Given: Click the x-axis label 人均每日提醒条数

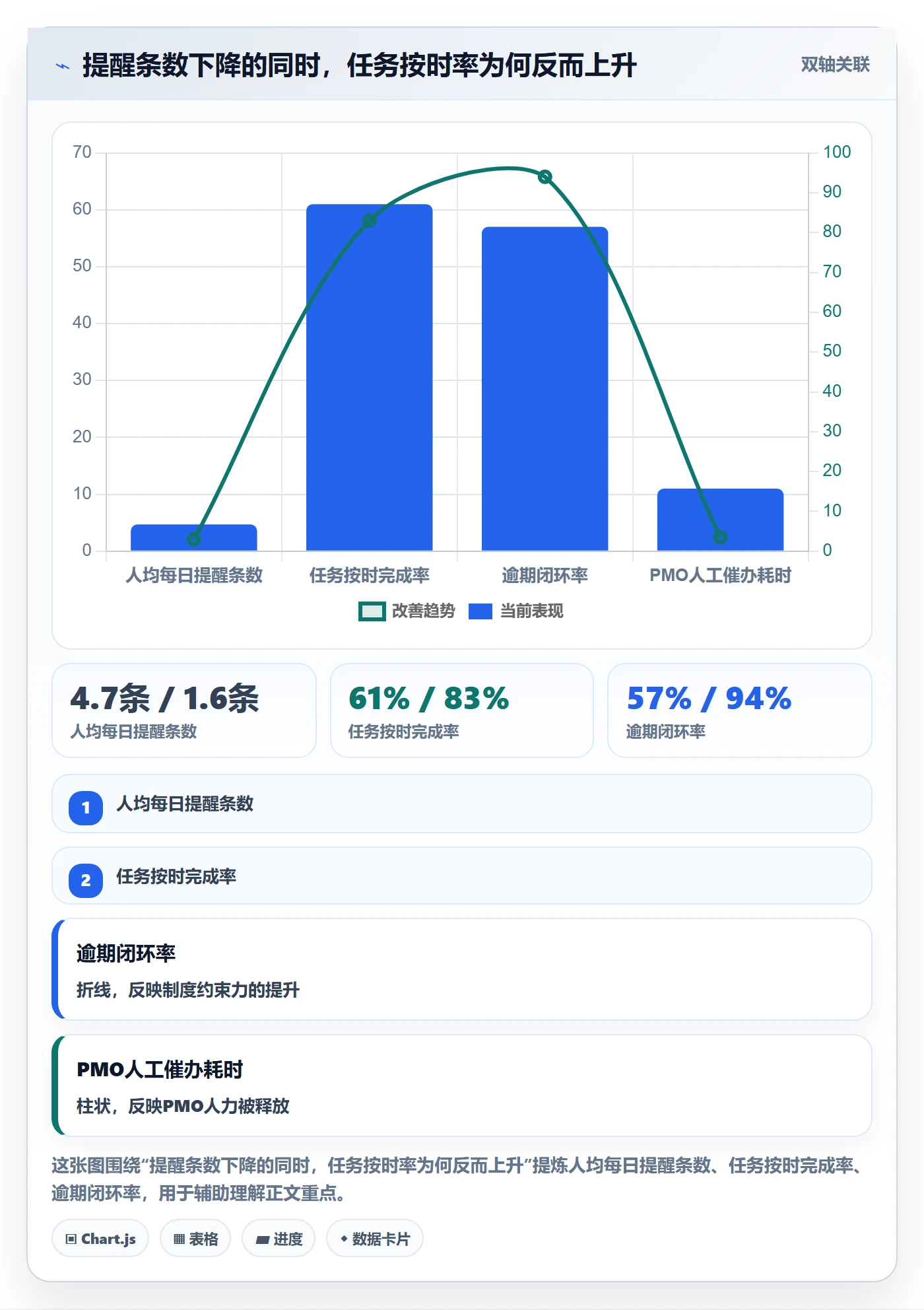Looking at the screenshot, I should 194,576.
